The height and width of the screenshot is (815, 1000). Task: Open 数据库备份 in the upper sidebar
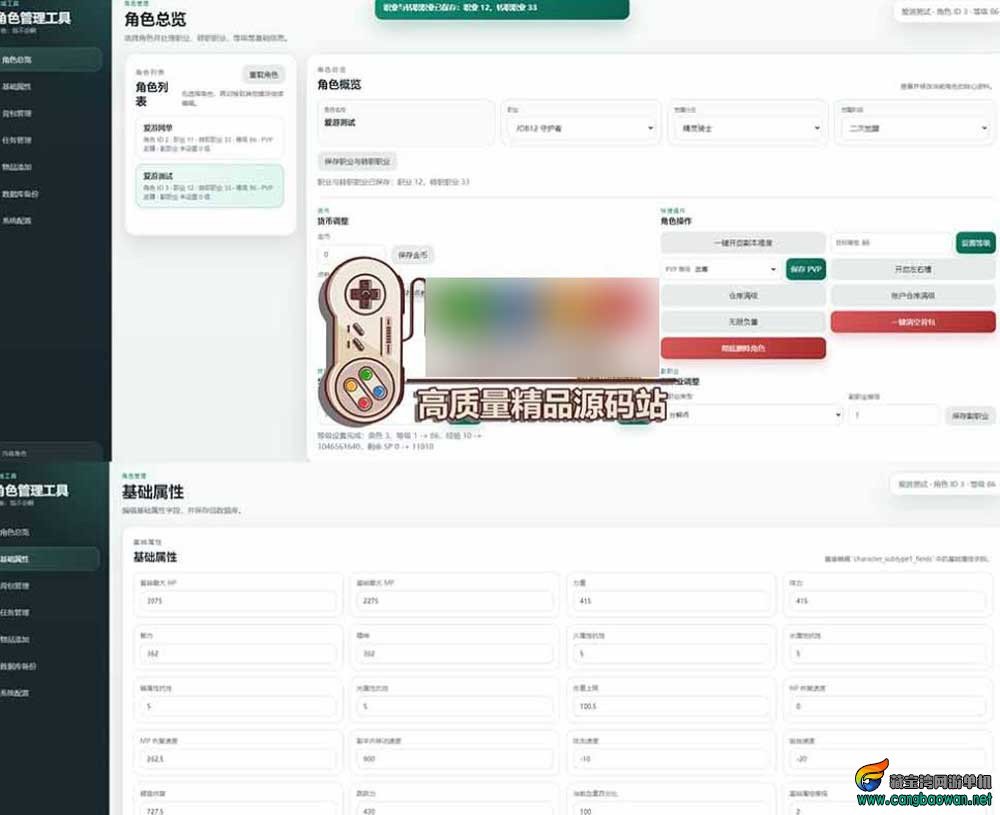pyautogui.click(x=50, y=194)
